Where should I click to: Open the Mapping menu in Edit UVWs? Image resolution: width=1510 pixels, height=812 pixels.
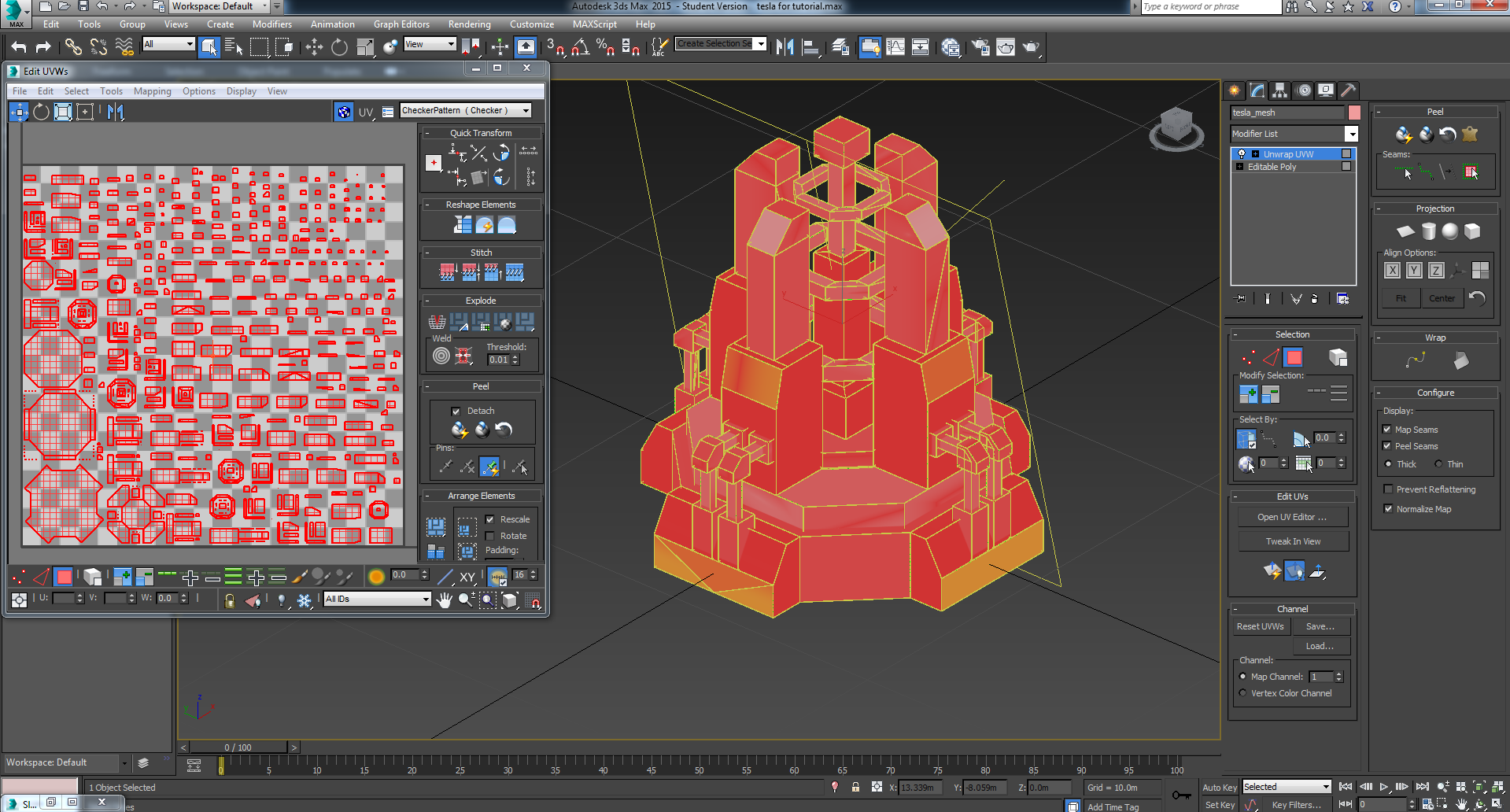[x=153, y=91]
